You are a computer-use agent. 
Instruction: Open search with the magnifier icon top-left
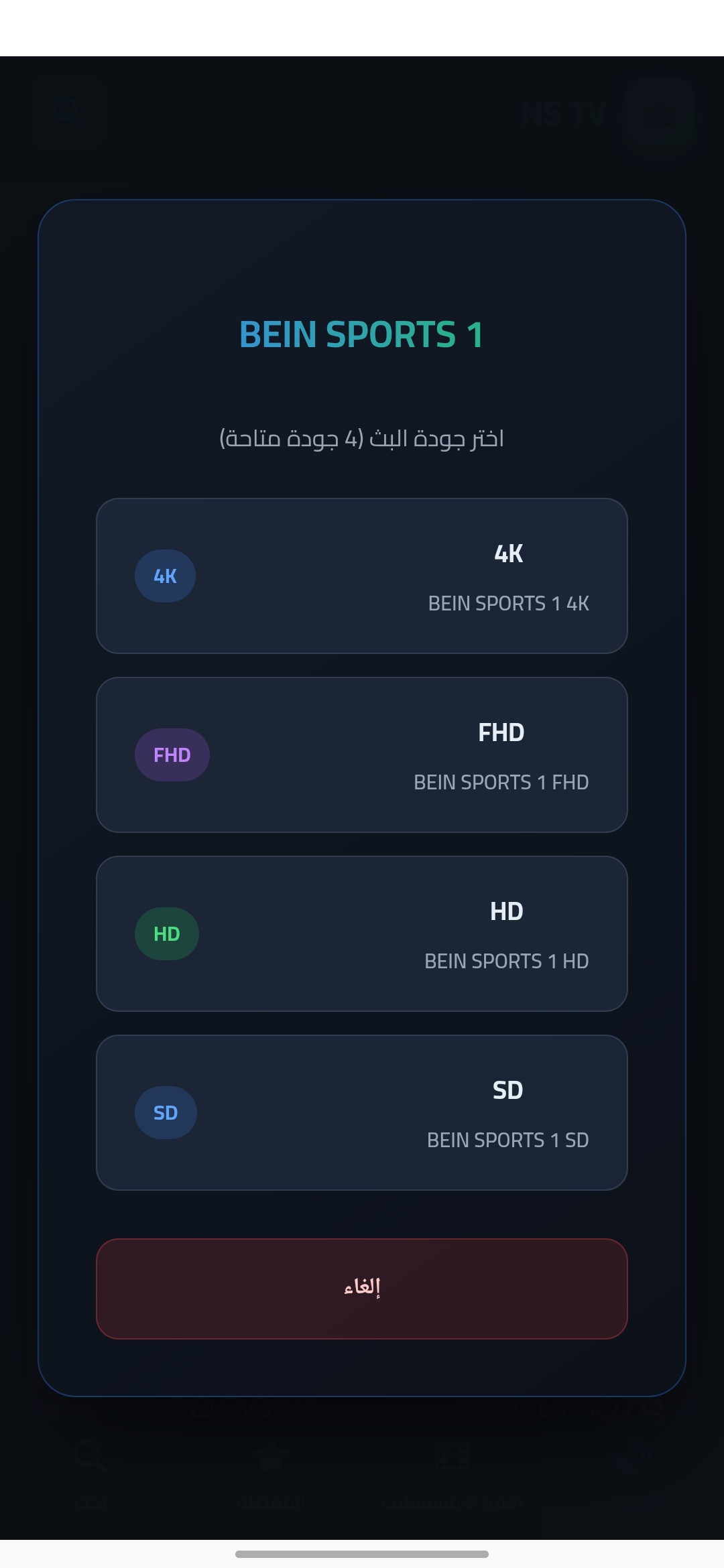point(69,111)
